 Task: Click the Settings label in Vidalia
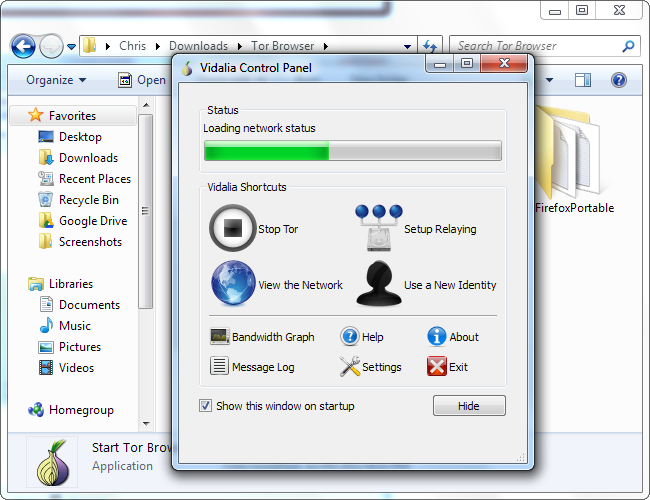pos(382,367)
